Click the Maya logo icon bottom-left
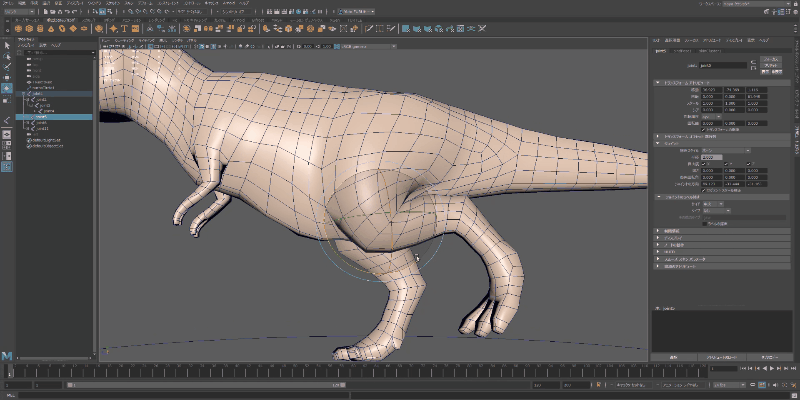 click(7, 356)
